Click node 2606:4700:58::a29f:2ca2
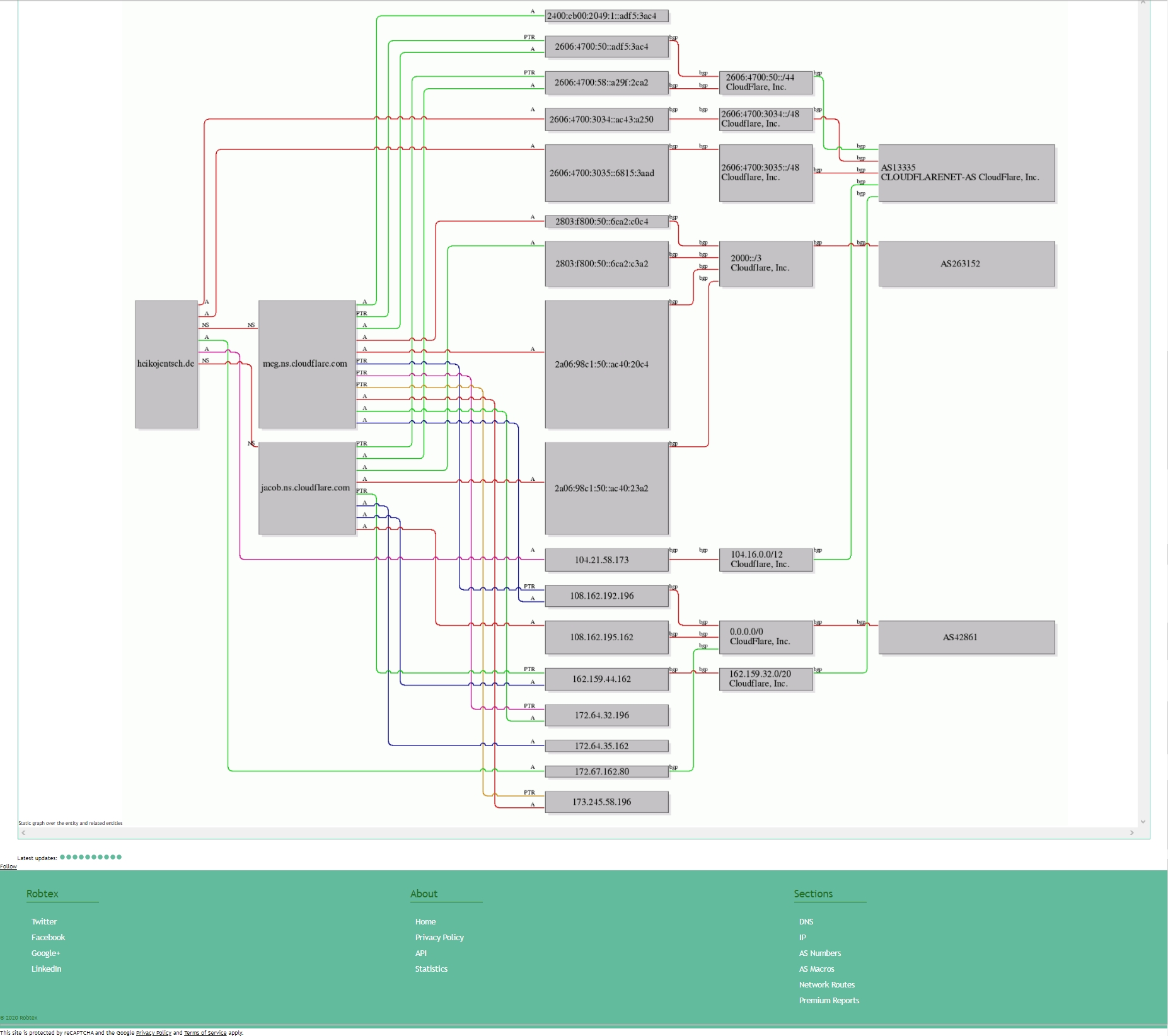1168x1036 pixels. click(x=606, y=83)
